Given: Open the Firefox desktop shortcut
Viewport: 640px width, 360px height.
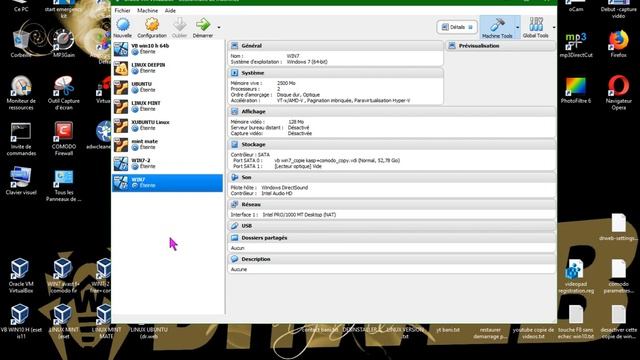Looking at the screenshot, I should point(619,44).
